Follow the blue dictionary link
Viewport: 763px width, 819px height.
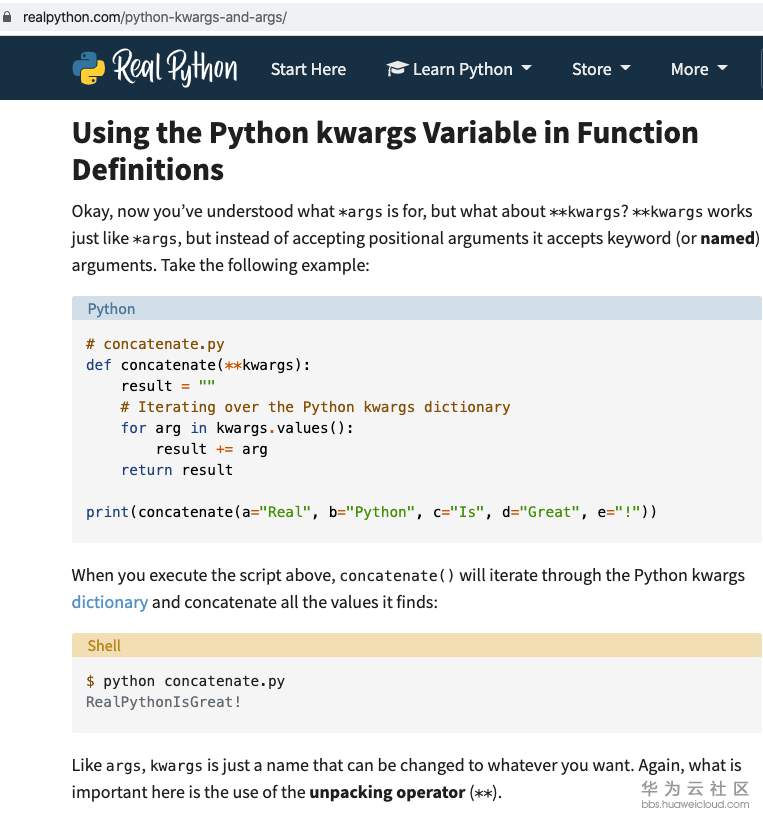110,602
